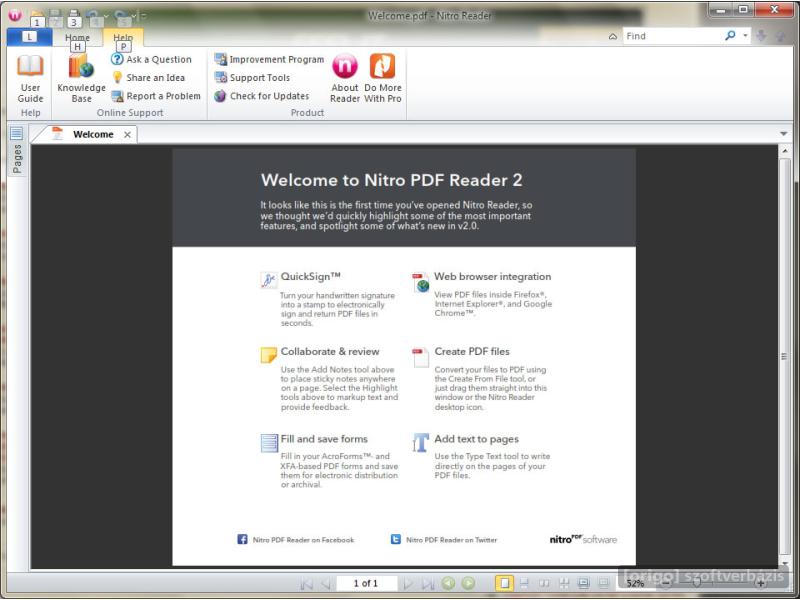Go to the previous page
The height and width of the screenshot is (600, 800).
tap(326, 583)
